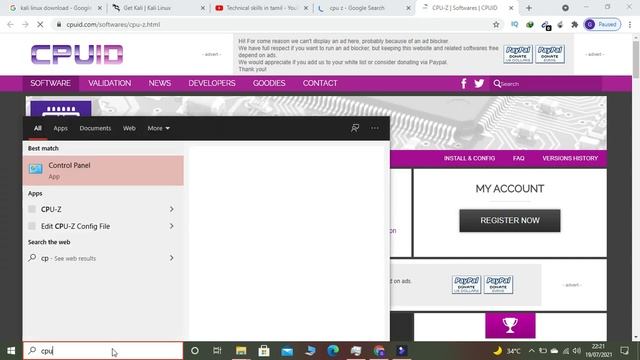Open Chrome extensions puzzle icon
Image resolution: width=640 pixels, height=360 pixels.
point(575,24)
